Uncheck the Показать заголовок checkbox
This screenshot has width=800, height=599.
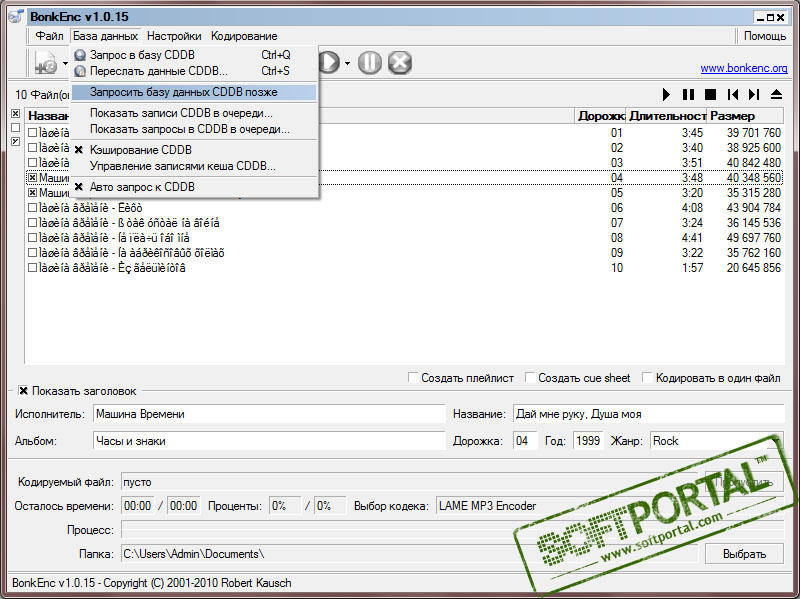(x=23, y=391)
